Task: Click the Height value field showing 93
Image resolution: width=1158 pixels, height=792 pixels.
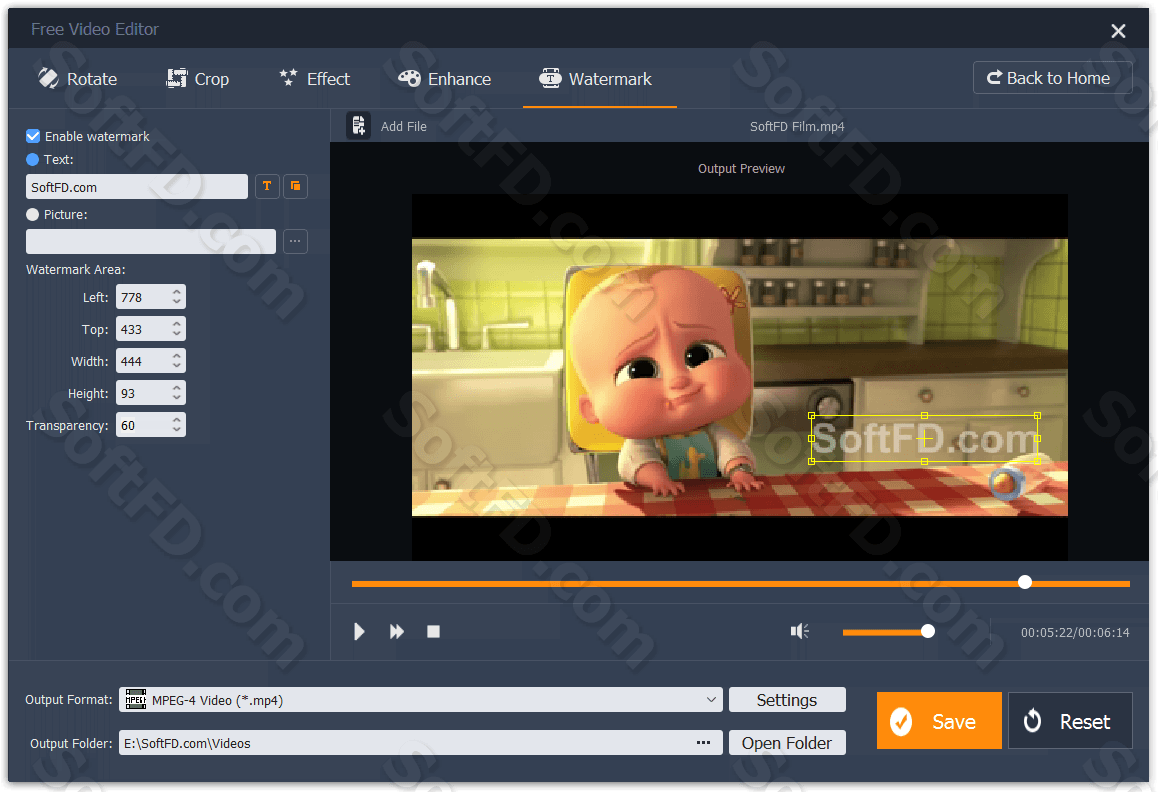Action: click(144, 393)
